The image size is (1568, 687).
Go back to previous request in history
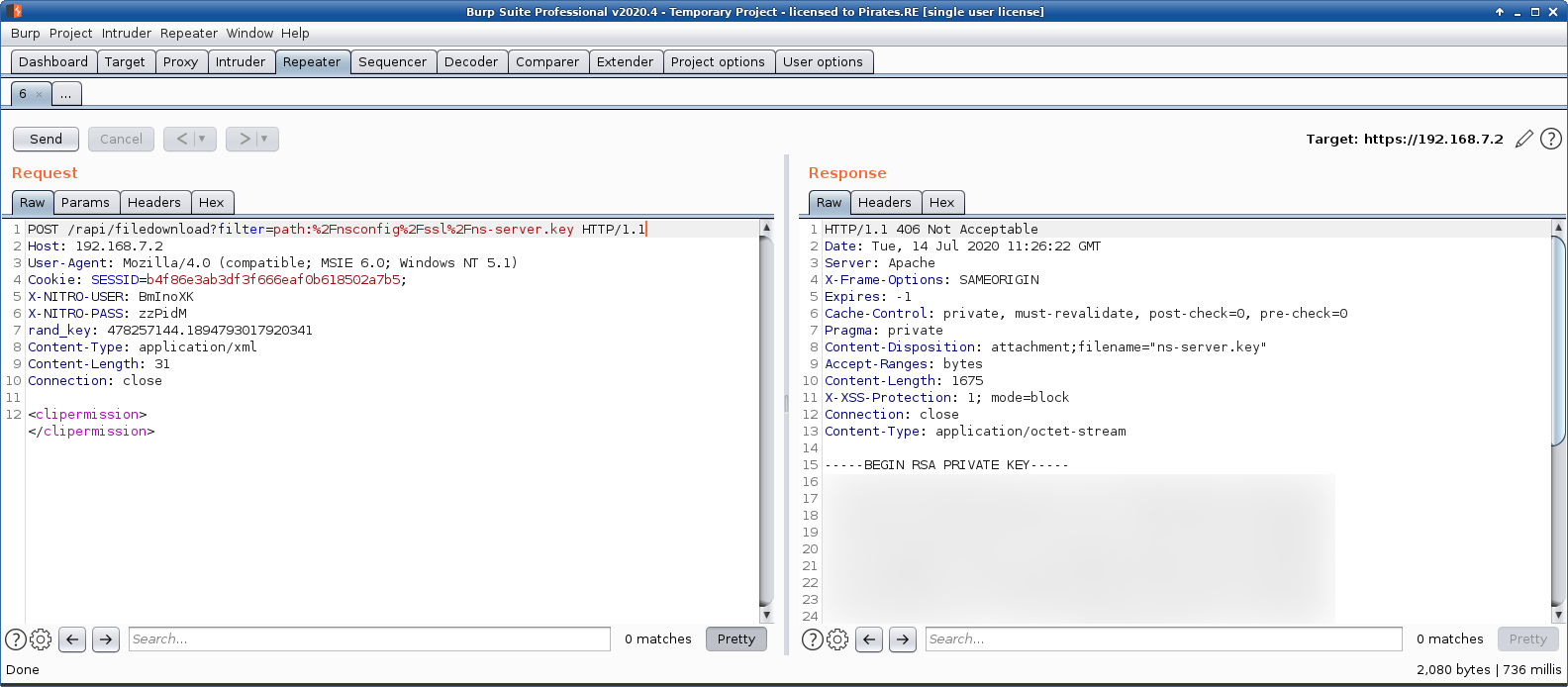point(182,139)
